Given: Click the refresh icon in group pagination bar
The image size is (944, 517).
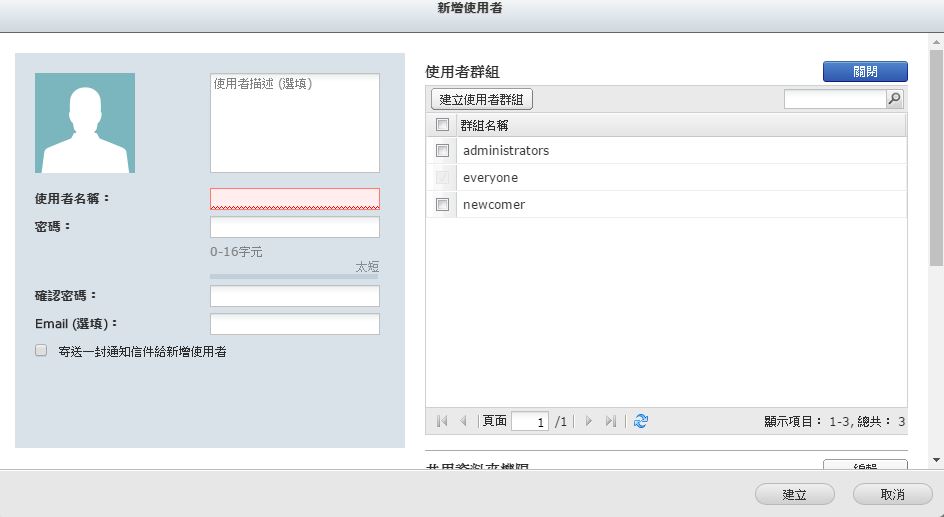Looking at the screenshot, I should click(x=641, y=421).
